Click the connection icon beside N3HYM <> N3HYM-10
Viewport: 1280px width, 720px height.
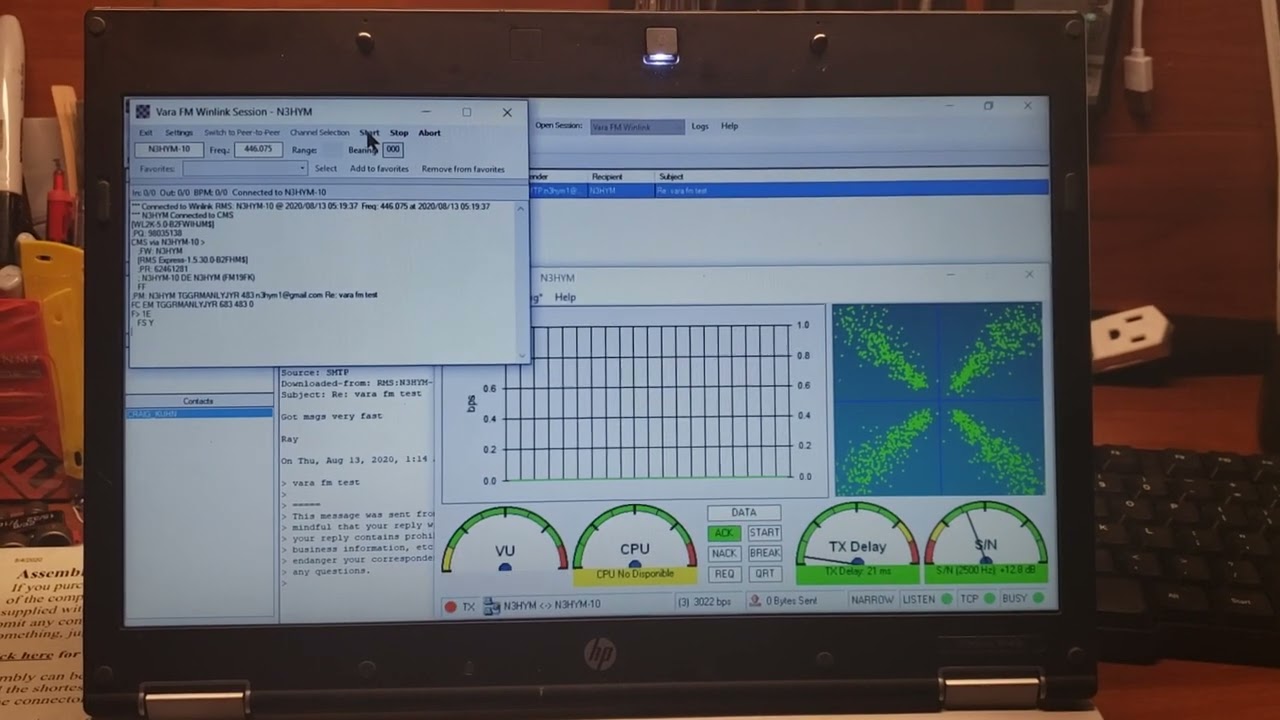point(491,605)
